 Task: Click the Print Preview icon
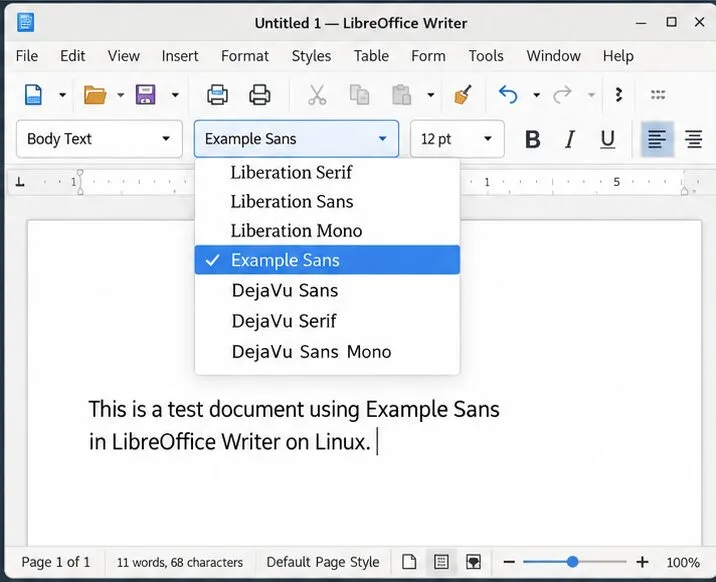tap(217, 95)
